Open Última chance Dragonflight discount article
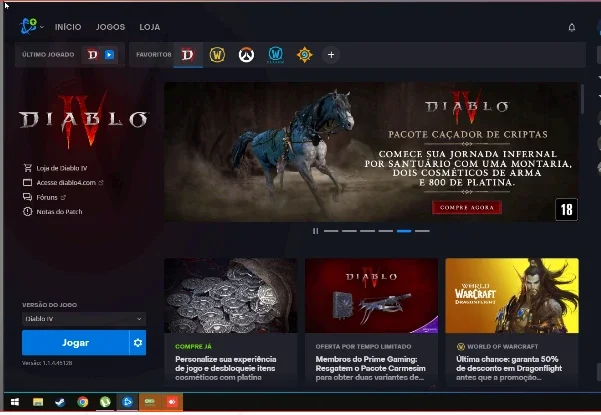This screenshot has width=601, height=415. (509, 368)
